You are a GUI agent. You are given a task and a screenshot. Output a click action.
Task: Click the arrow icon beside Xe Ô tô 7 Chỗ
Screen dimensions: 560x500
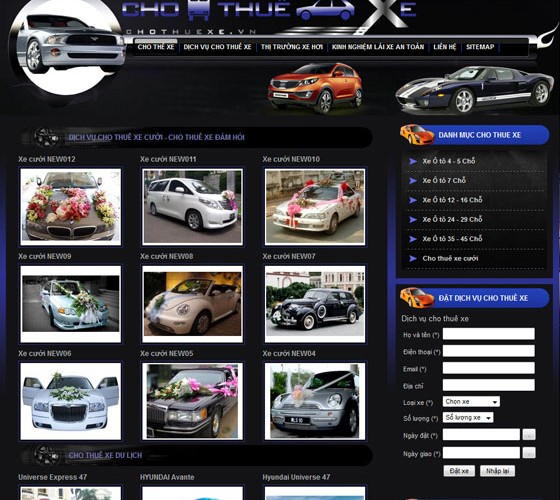click(413, 181)
